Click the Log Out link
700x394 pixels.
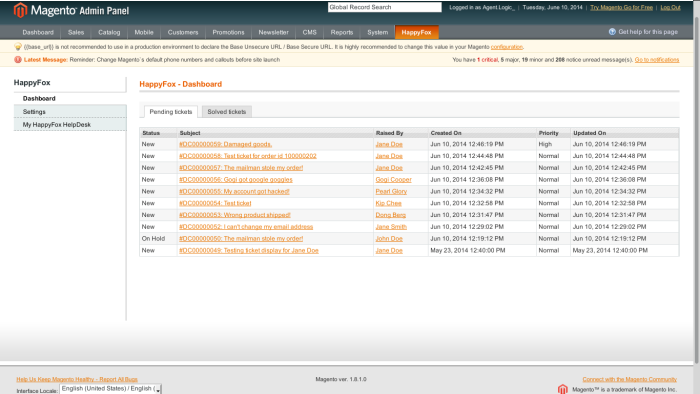point(670,8)
